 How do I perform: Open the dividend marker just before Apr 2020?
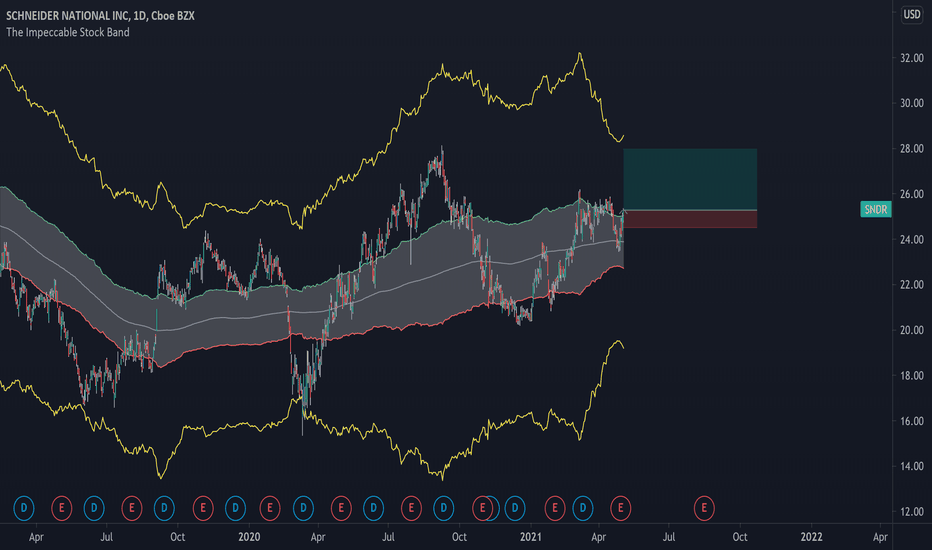coord(303,508)
